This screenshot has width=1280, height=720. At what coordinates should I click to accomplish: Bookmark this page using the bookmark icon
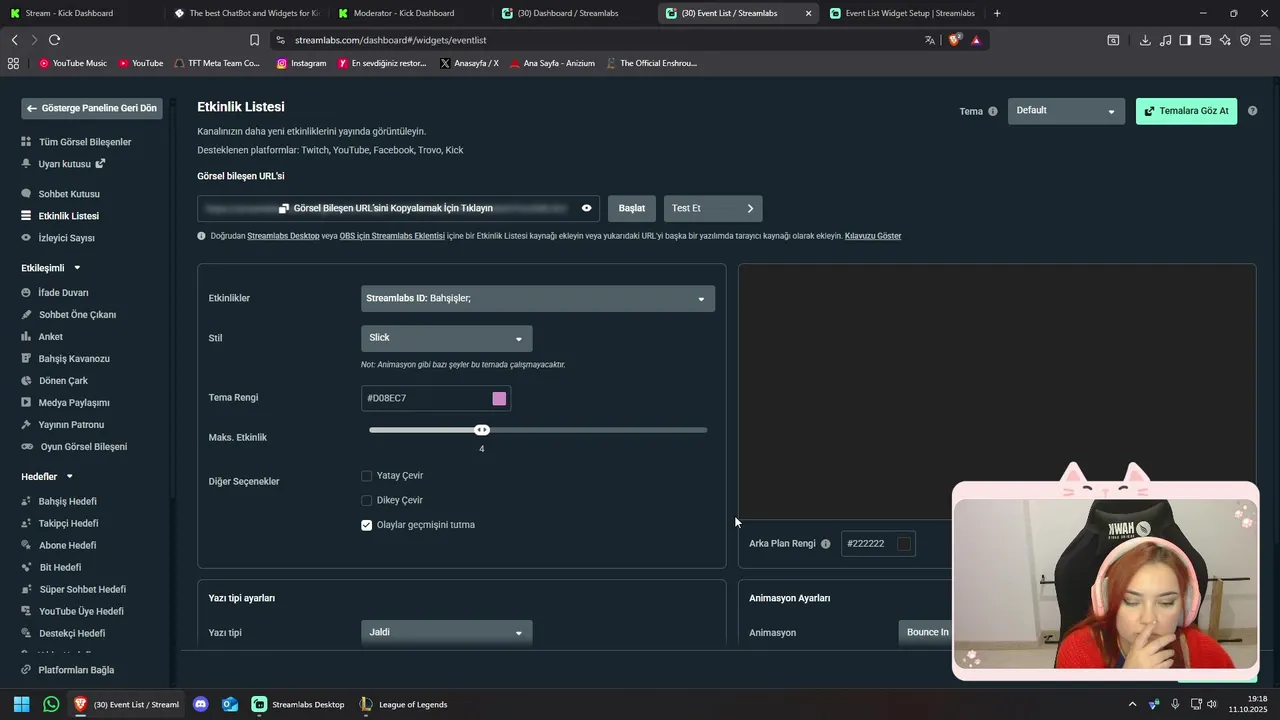pyautogui.click(x=255, y=40)
